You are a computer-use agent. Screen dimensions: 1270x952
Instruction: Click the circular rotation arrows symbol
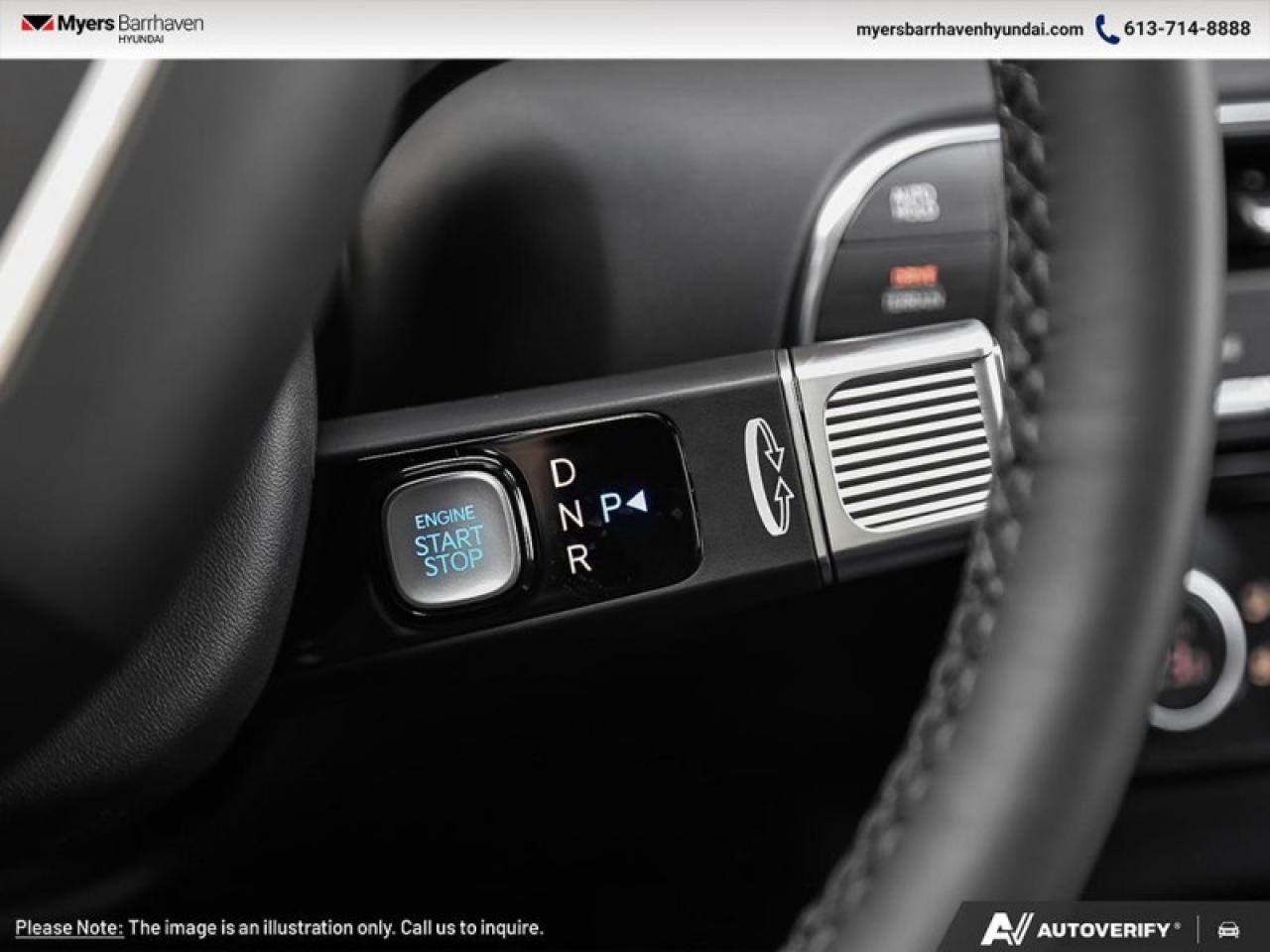[x=769, y=473]
